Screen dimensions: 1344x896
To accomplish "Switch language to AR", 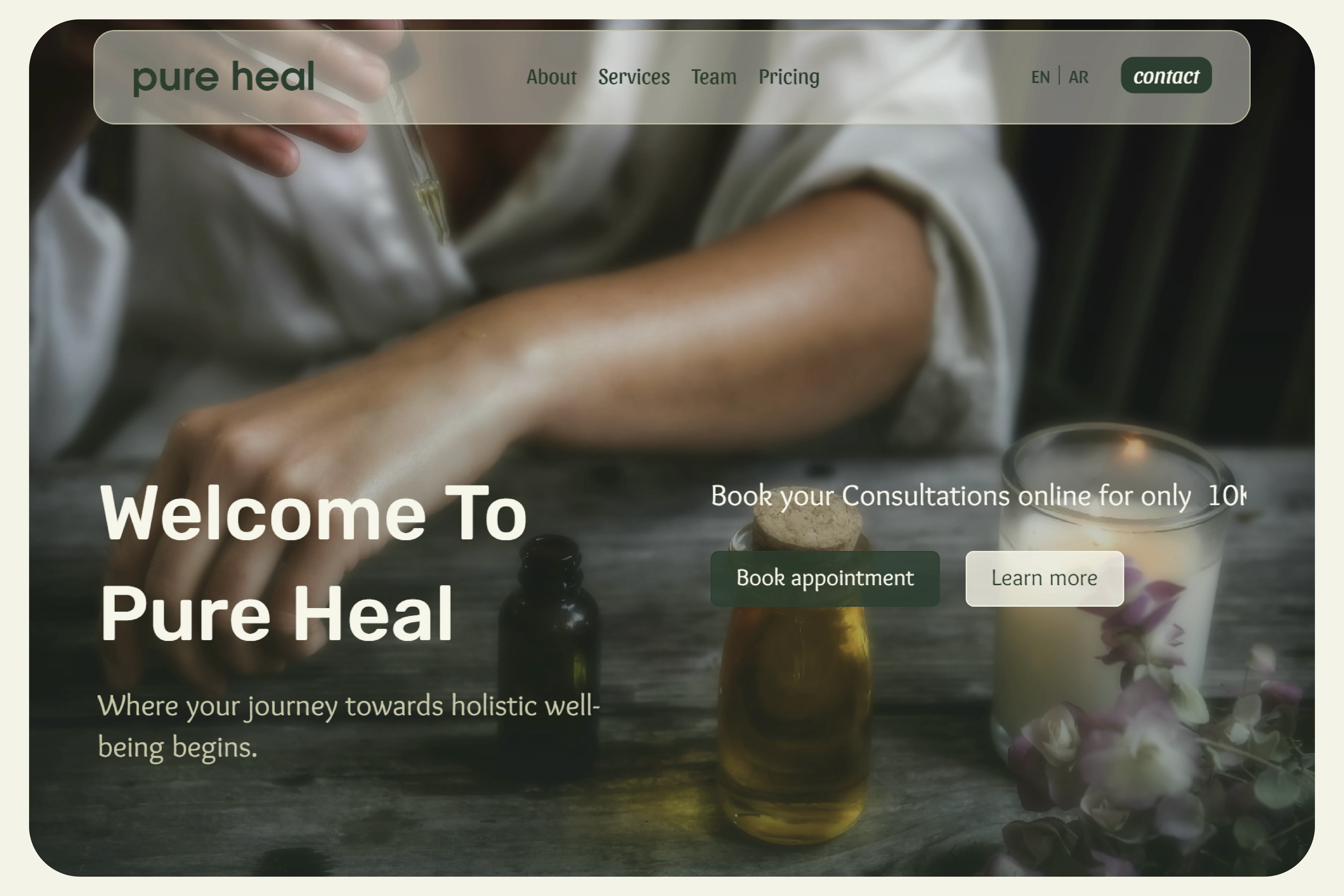I will pyautogui.click(x=1078, y=77).
